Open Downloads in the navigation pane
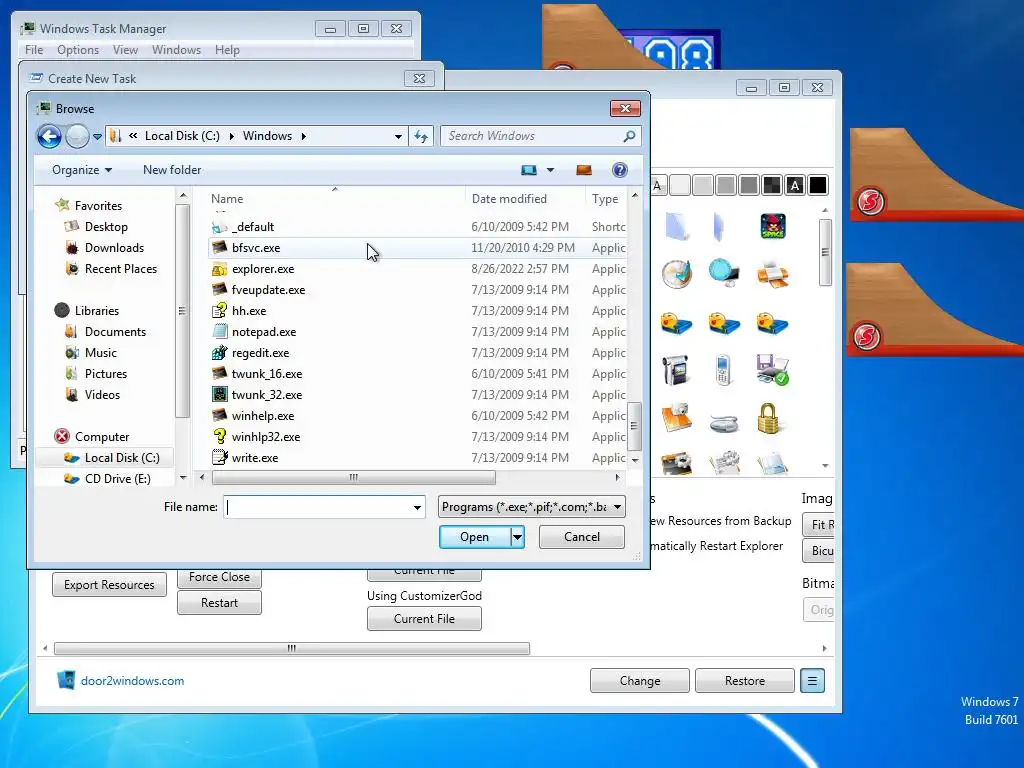Screen dimensions: 1024x768 point(114,248)
